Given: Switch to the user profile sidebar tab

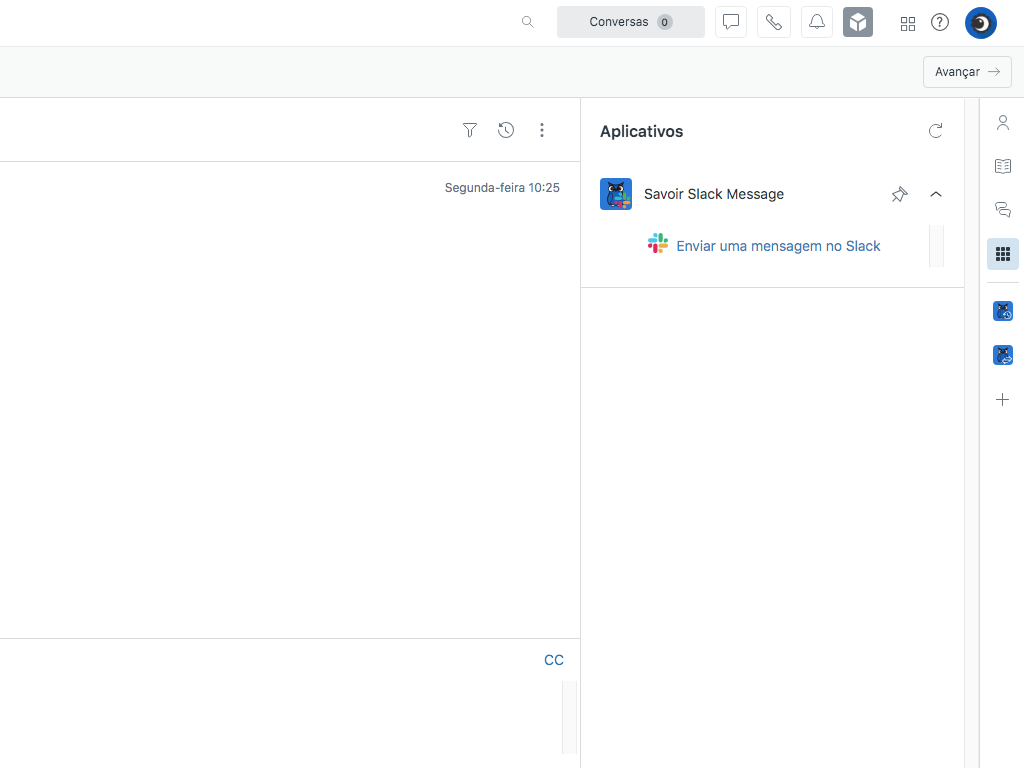Looking at the screenshot, I should tap(1003, 123).
